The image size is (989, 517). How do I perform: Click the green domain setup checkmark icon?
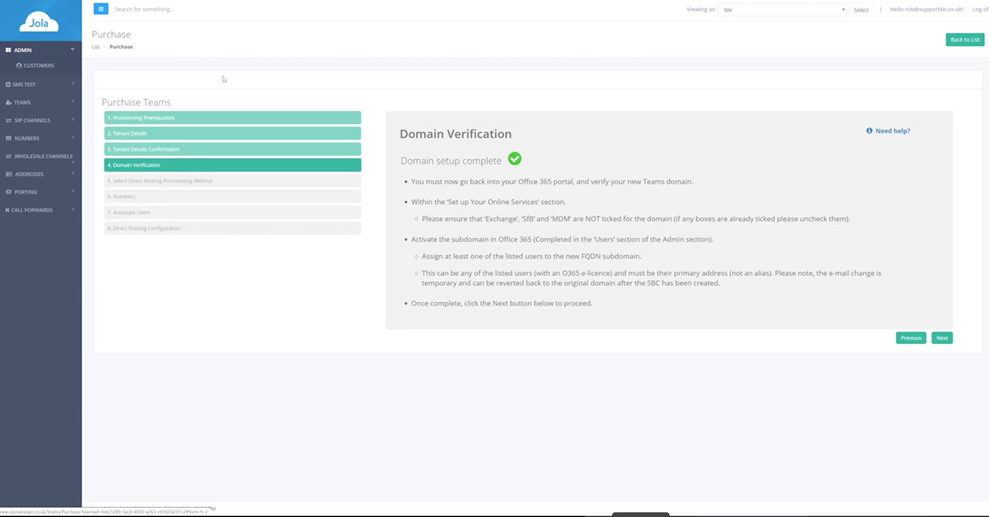[x=515, y=159]
